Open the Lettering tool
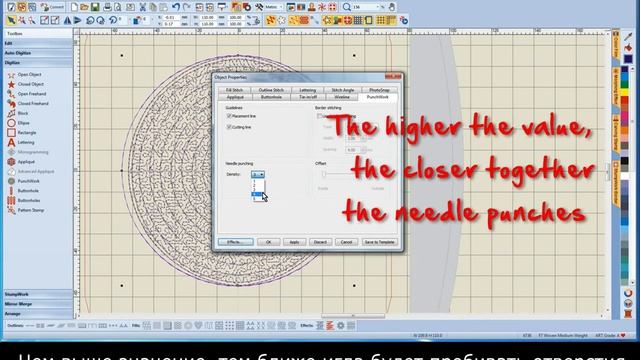Screen dimensions: 640x360 point(21,142)
